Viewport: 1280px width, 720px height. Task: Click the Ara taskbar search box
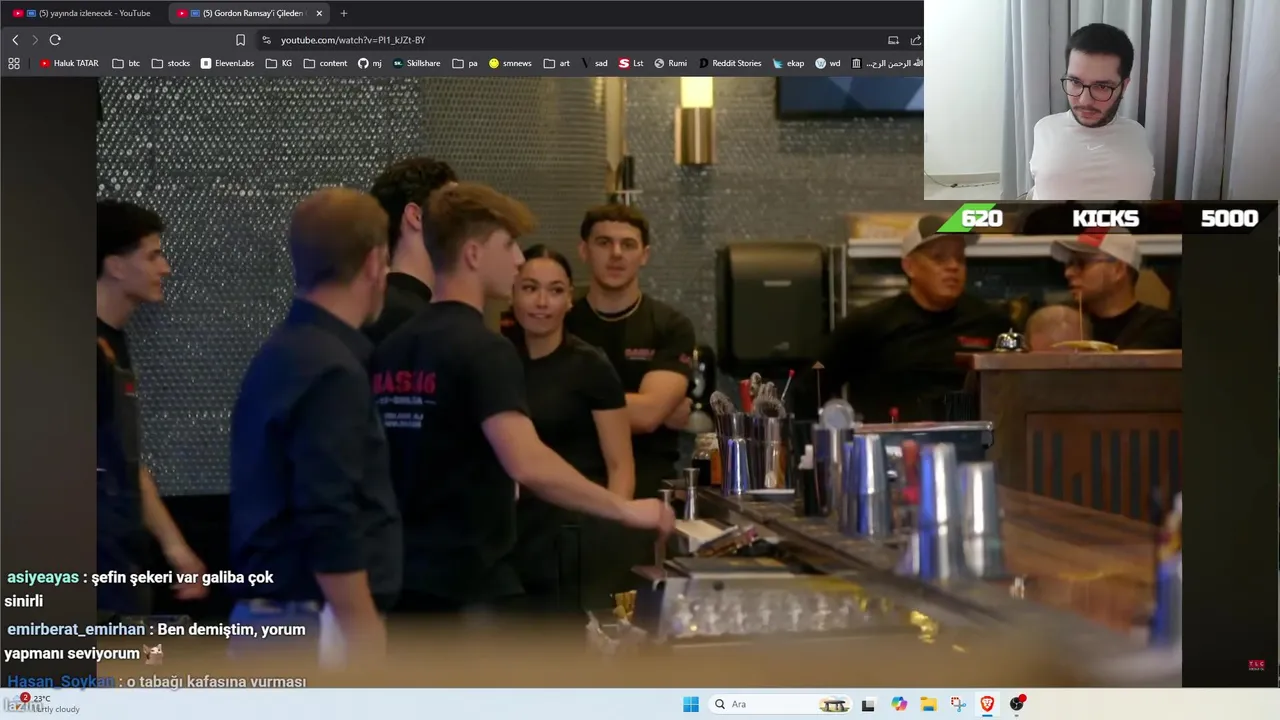(781, 704)
